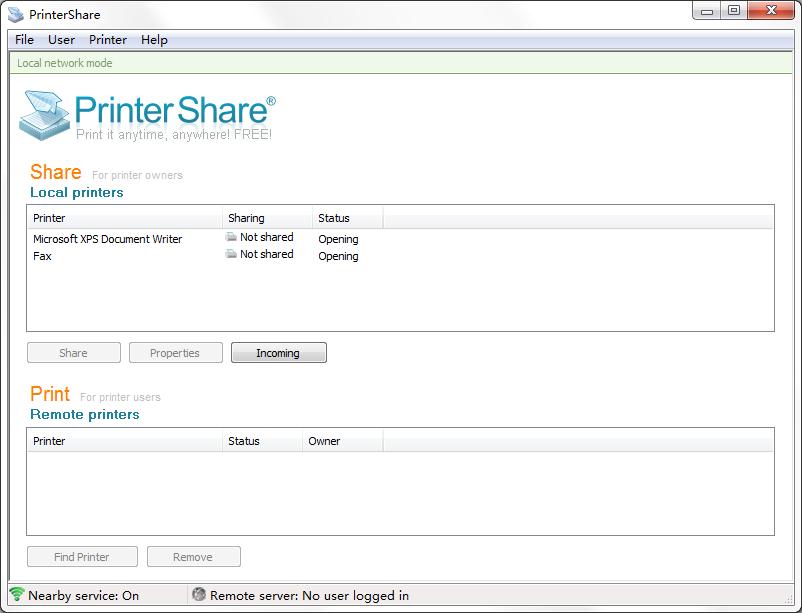Open the Printer menu
Image resolution: width=802 pixels, height=613 pixels.
[107, 40]
